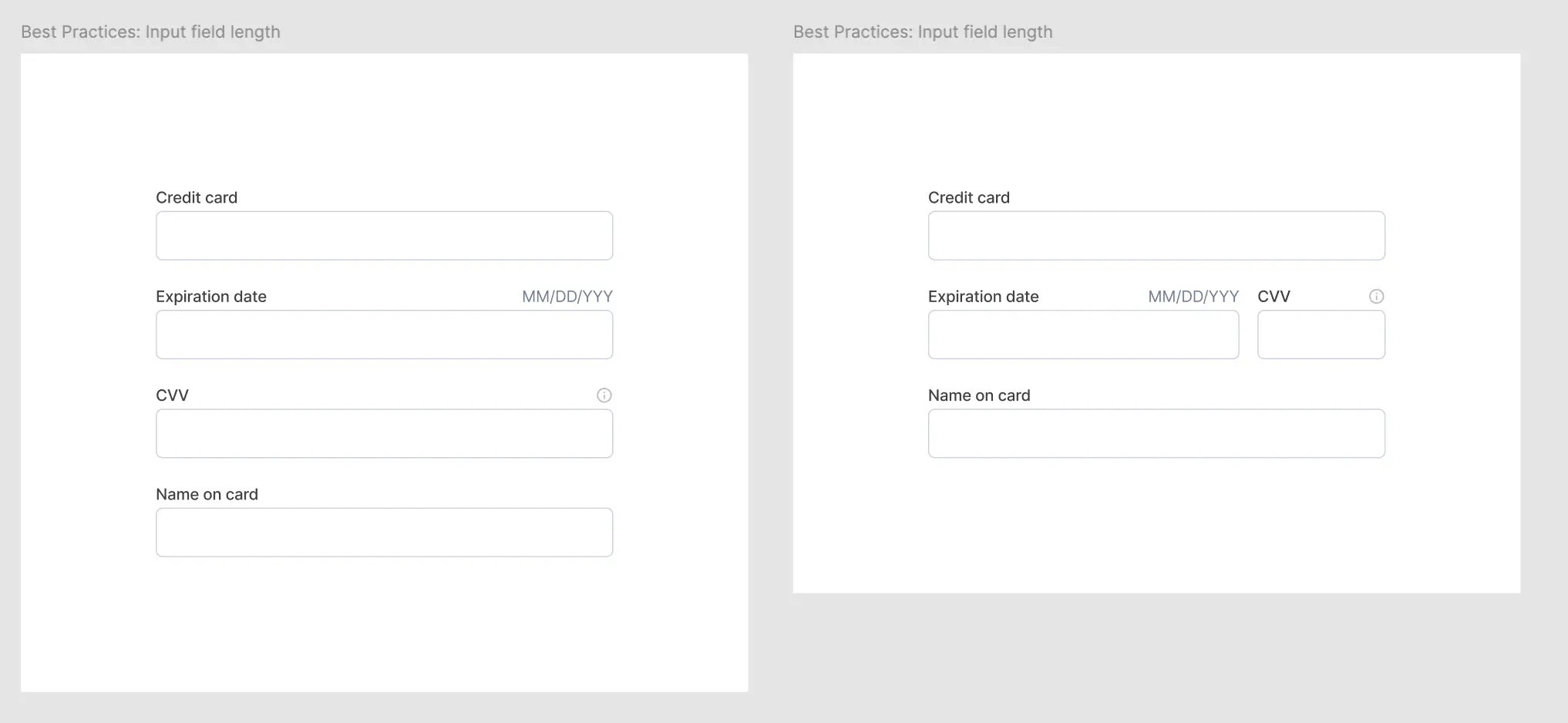This screenshot has width=1568, height=723.
Task: Click the 'CVV' label in right form
Action: (1274, 297)
